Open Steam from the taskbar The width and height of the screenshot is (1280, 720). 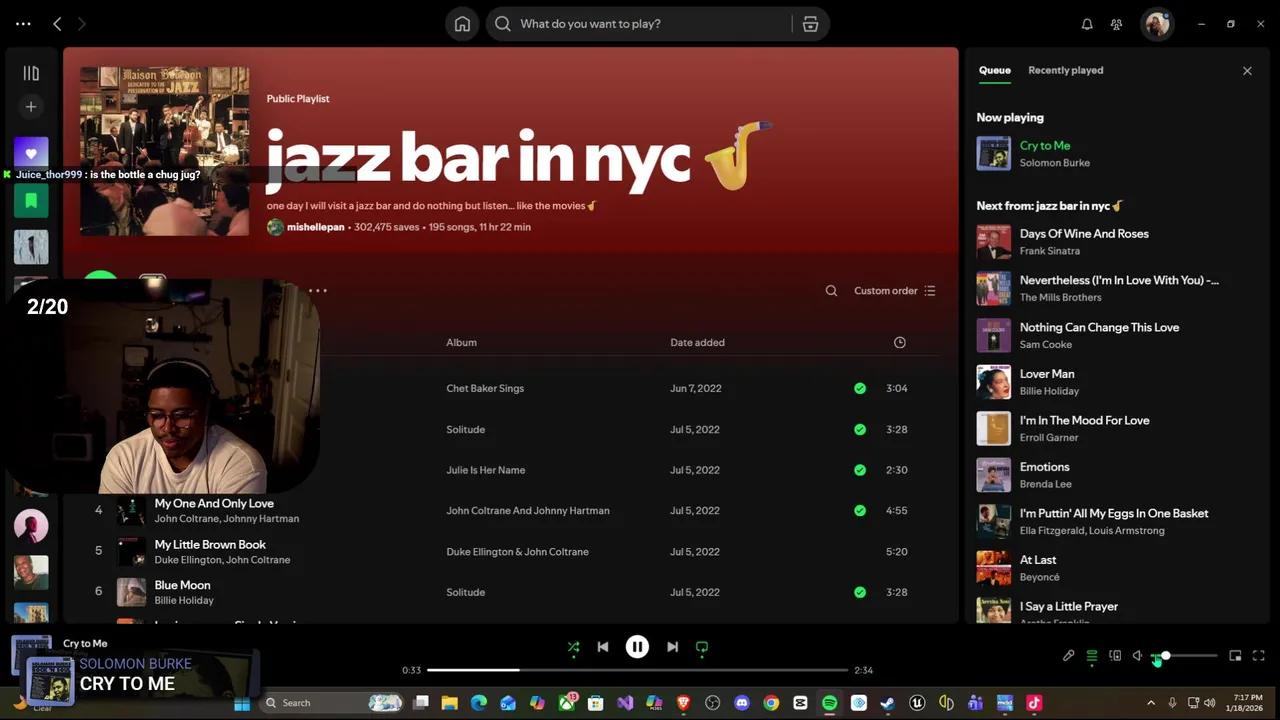click(887, 703)
